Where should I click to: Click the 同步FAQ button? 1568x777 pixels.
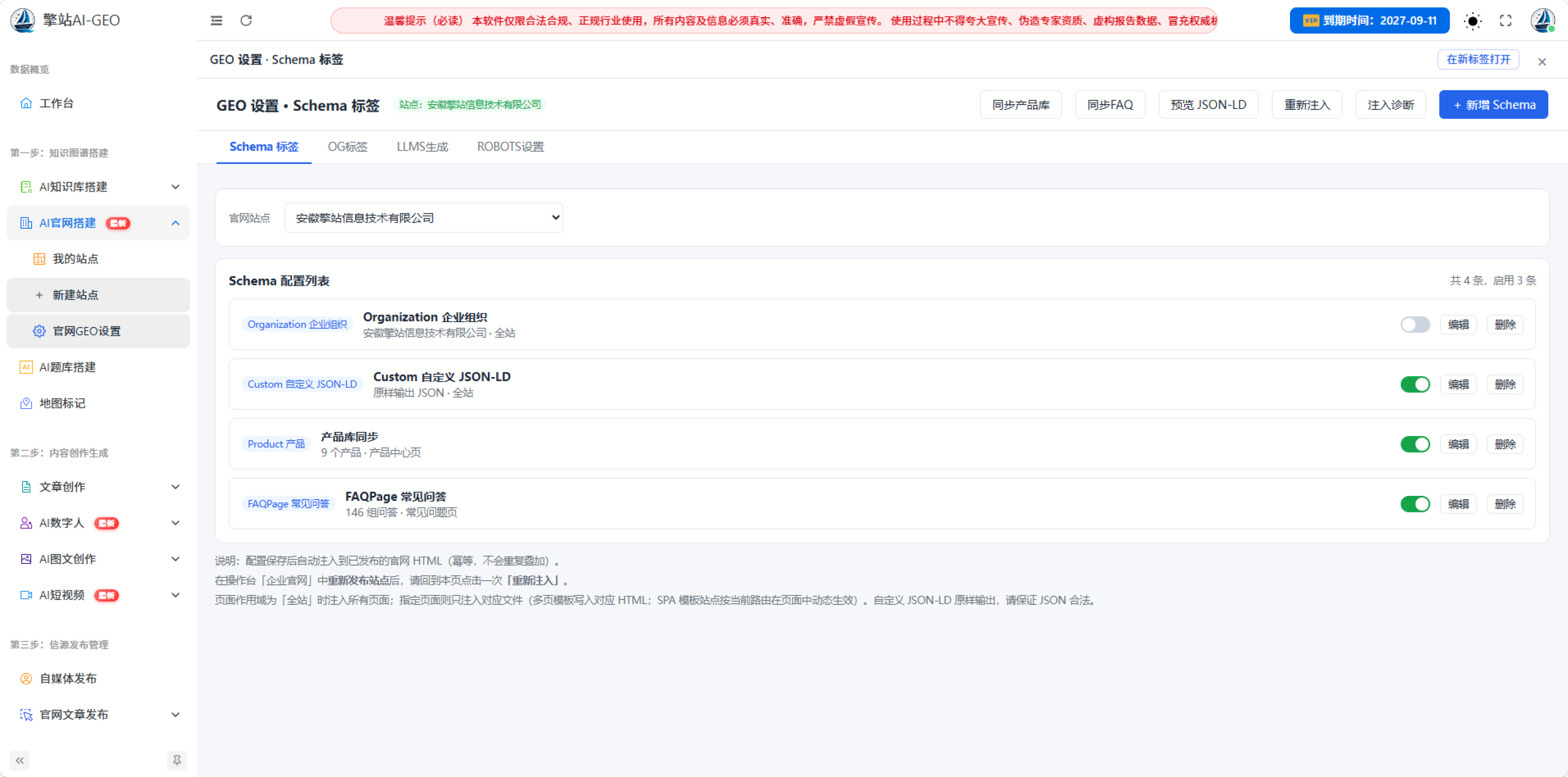pos(1110,105)
